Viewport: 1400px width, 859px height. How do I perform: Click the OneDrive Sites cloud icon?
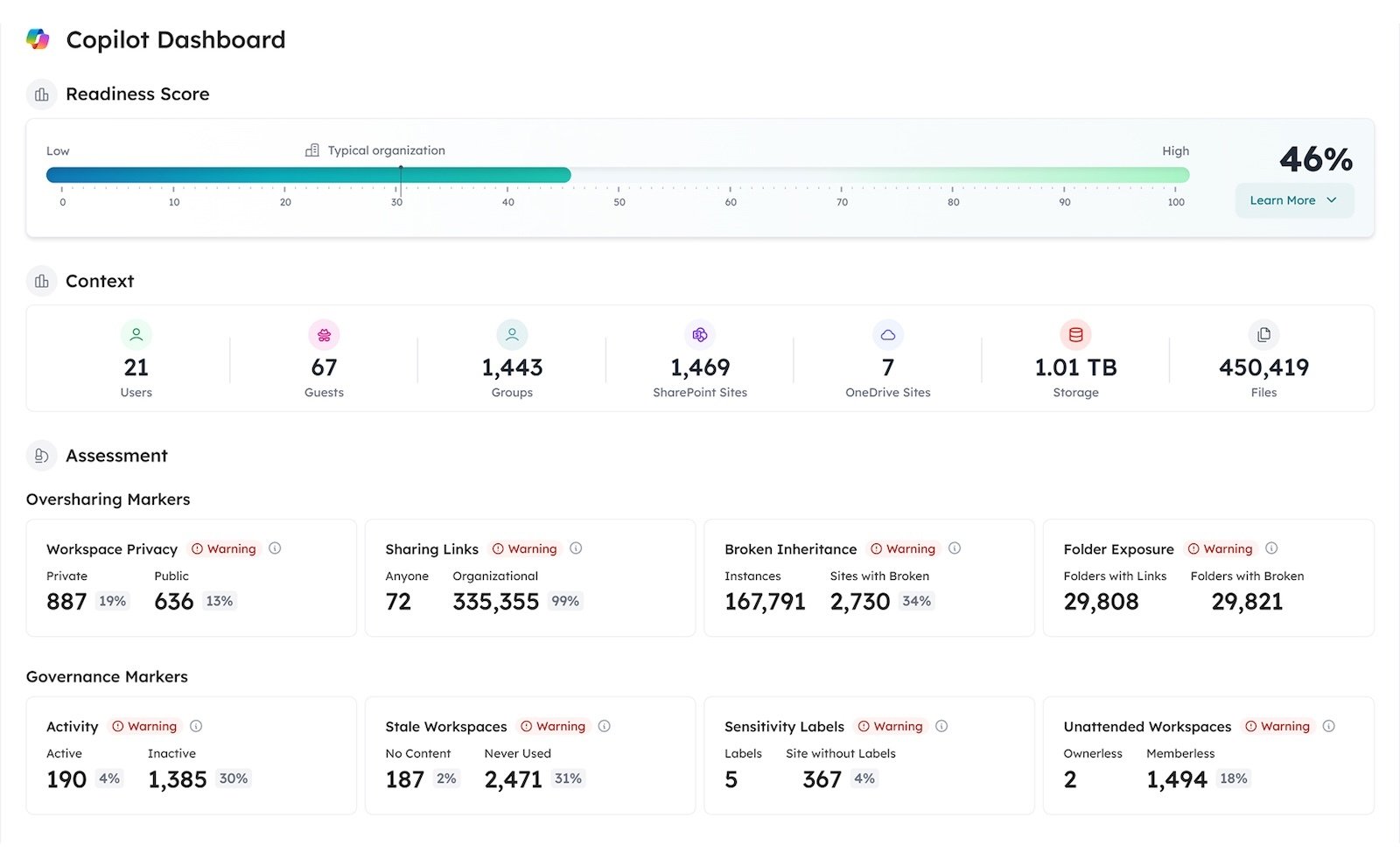click(887, 334)
